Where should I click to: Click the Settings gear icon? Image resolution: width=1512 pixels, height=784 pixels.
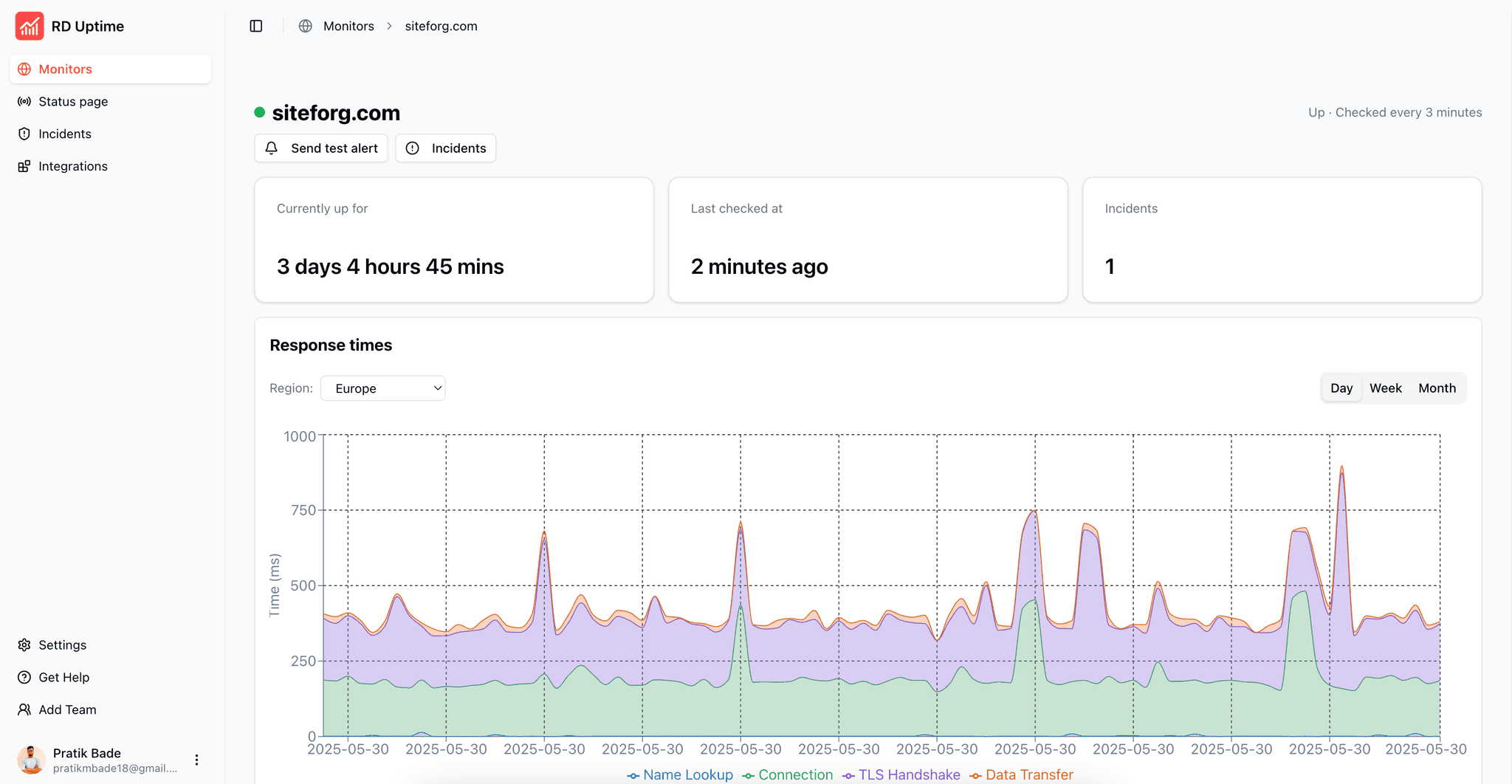[x=24, y=645]
